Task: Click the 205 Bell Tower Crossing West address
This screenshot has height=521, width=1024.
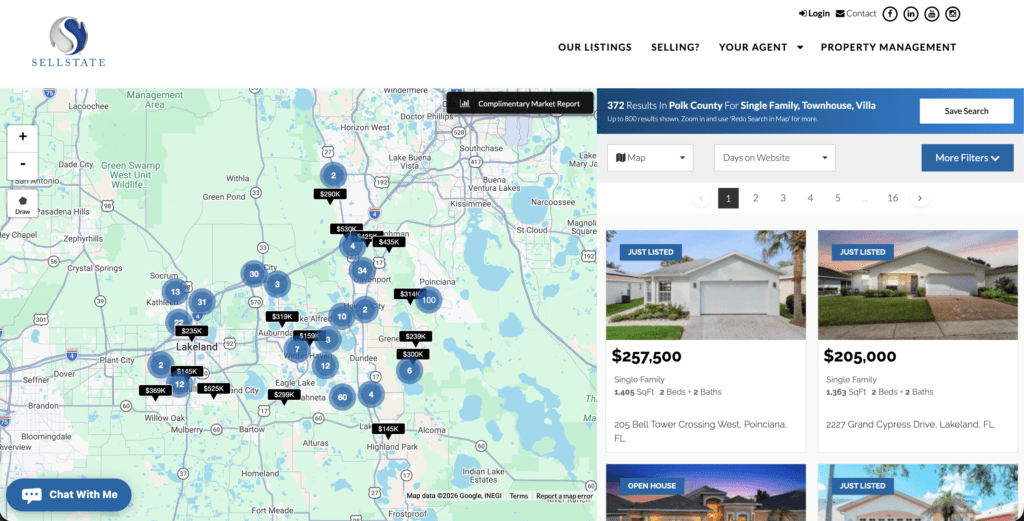Action: pyautogui.click(x=700, y=432)
